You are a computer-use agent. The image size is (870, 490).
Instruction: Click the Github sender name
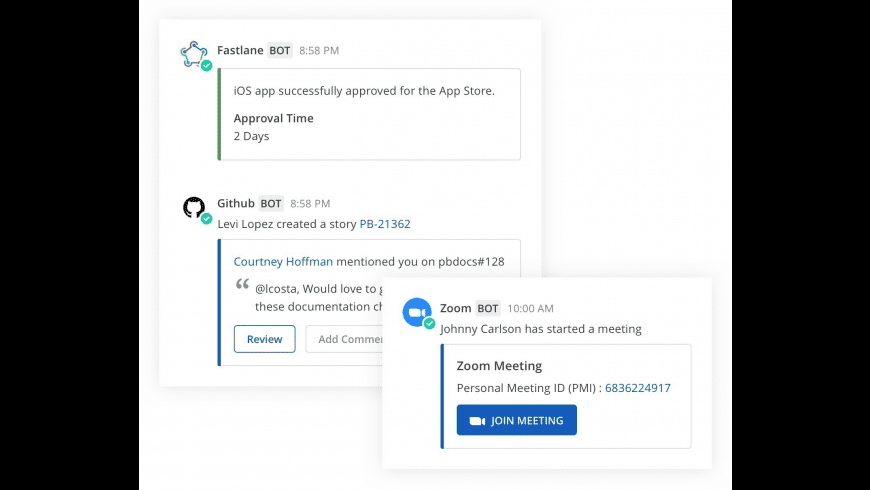pos(236,203)
